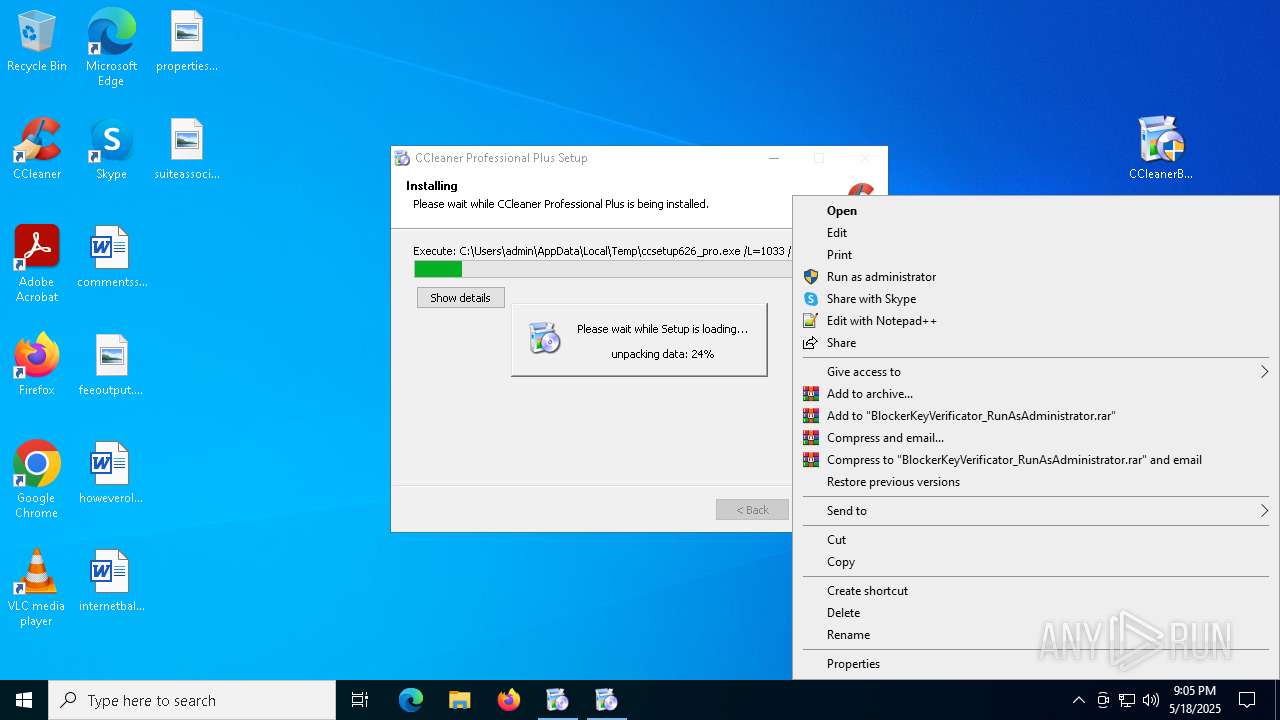Show hidden system tray icons
This screenshot has height=720, width=1280.
click(x=1078, y=700)
